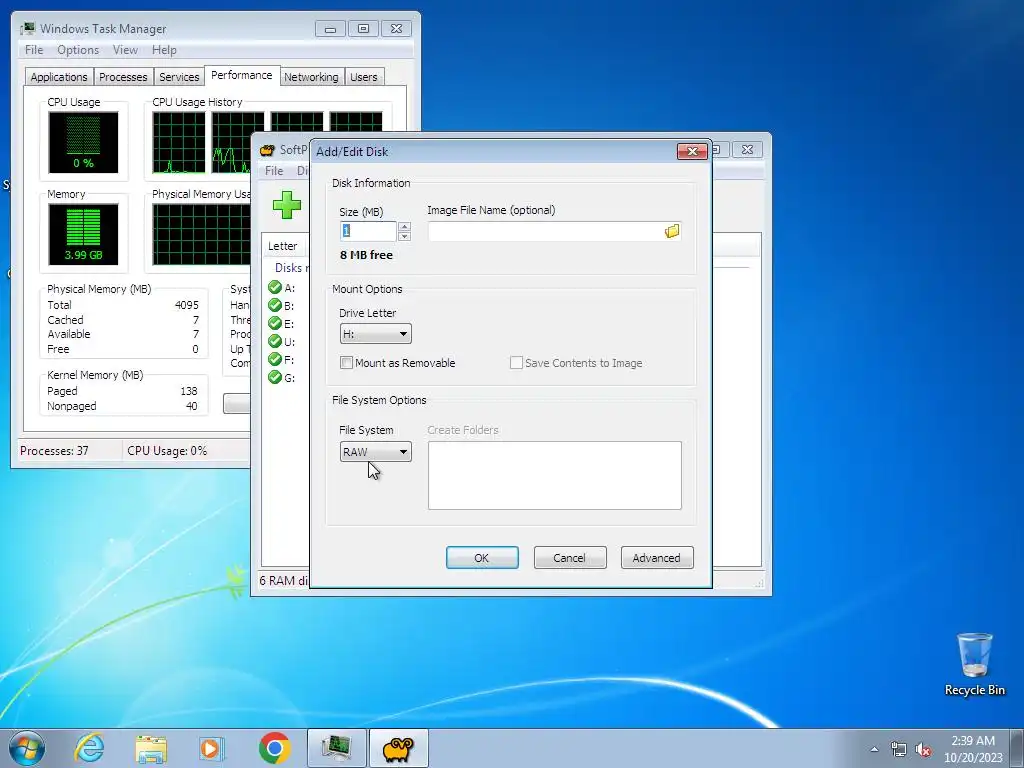The height and width of the screenshot is (768, 1024).
Task: Switch to Networking tab
Action: tap(311, 77)
